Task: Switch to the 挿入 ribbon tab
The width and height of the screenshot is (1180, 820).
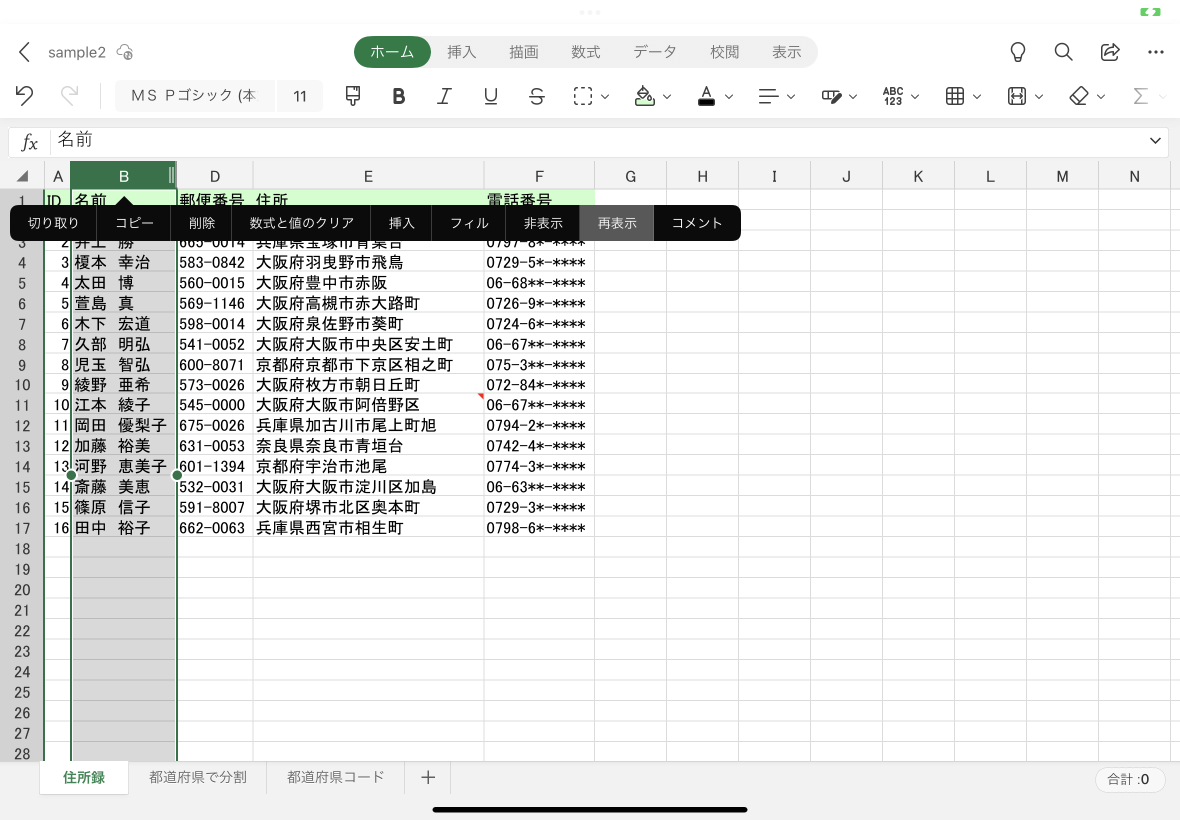Action: click(x=461, y=52)
